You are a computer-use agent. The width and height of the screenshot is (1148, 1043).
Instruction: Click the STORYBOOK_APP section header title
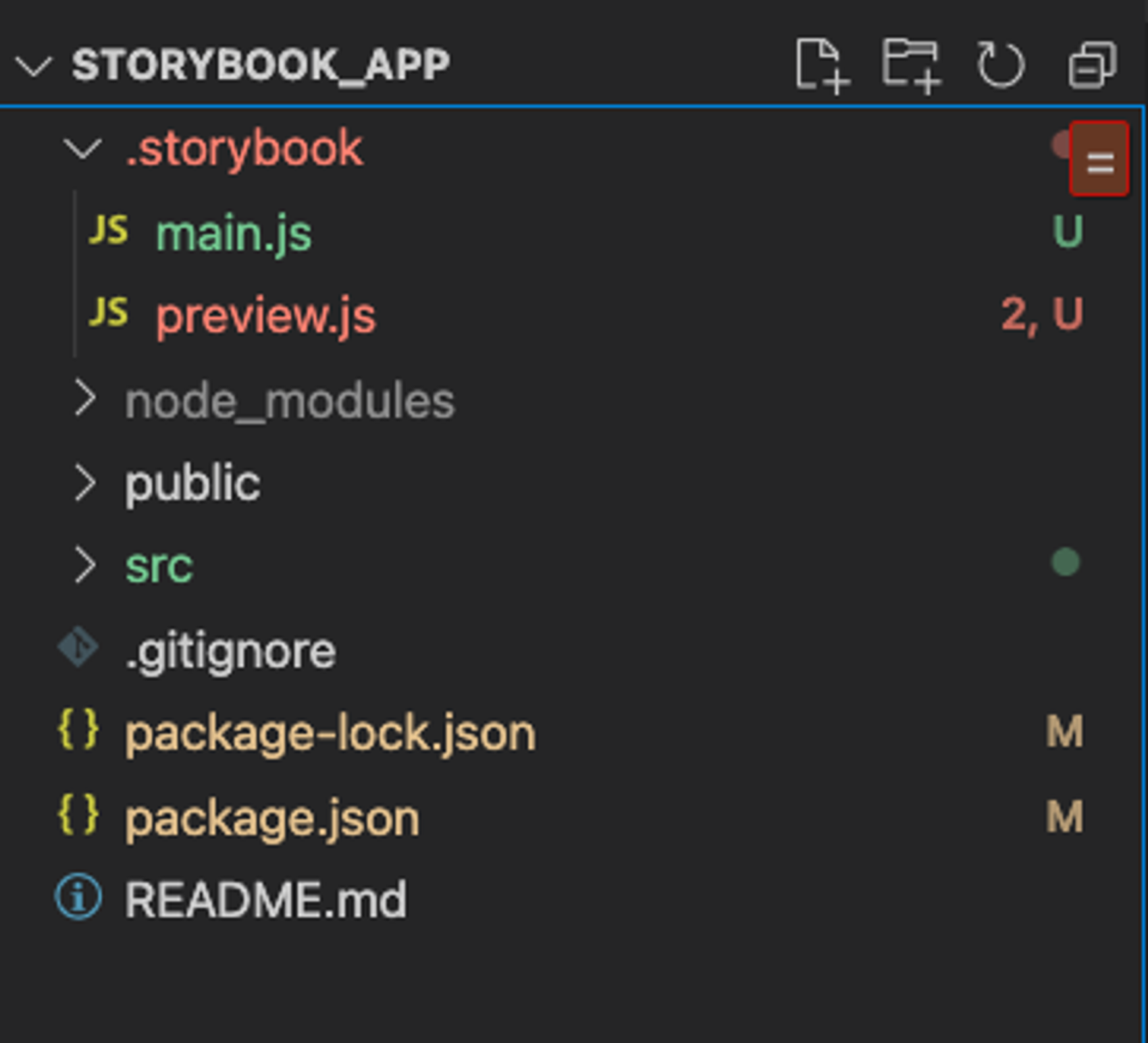pos(261,65)
